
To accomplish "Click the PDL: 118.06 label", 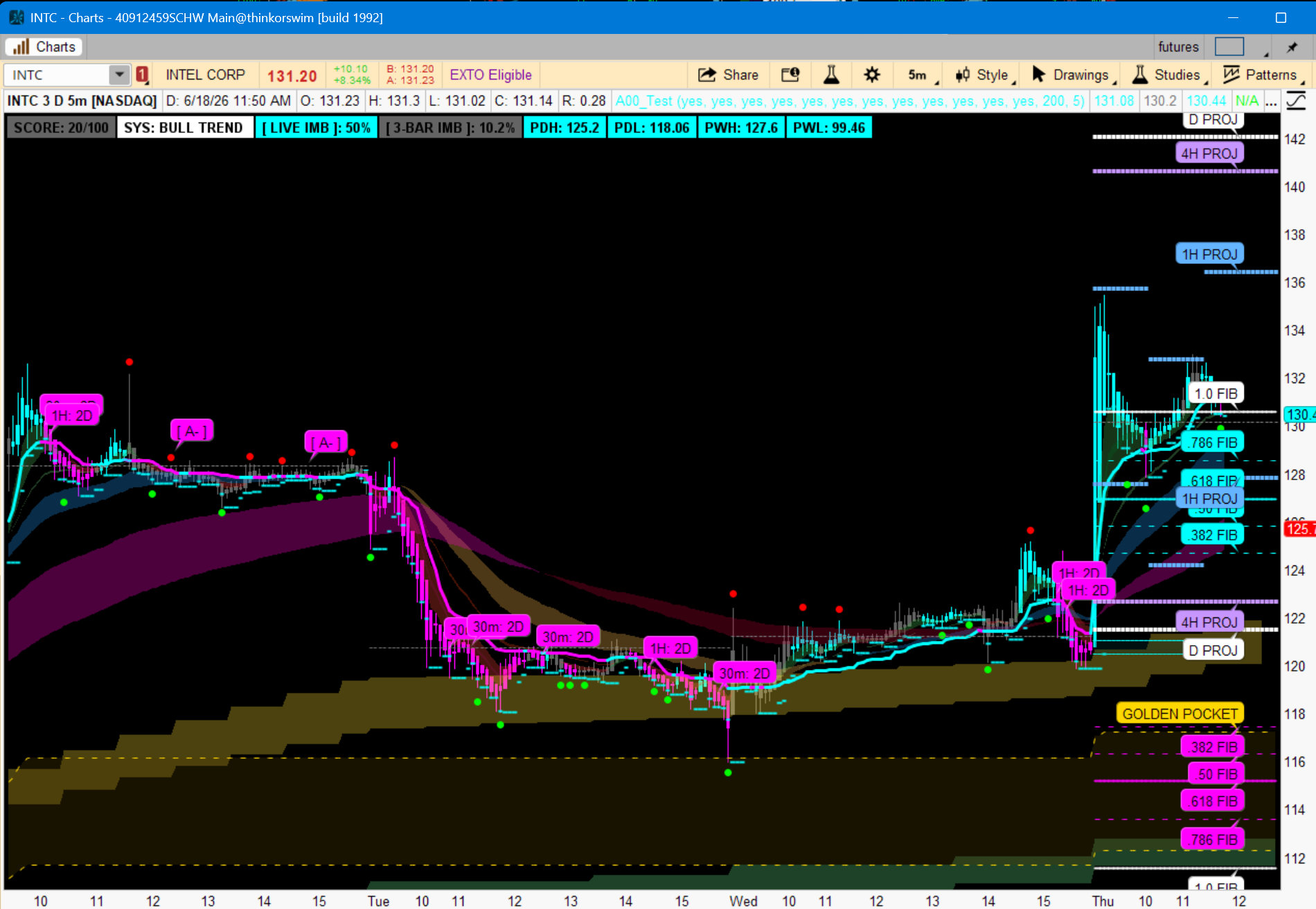I will (x=652, y=127).
